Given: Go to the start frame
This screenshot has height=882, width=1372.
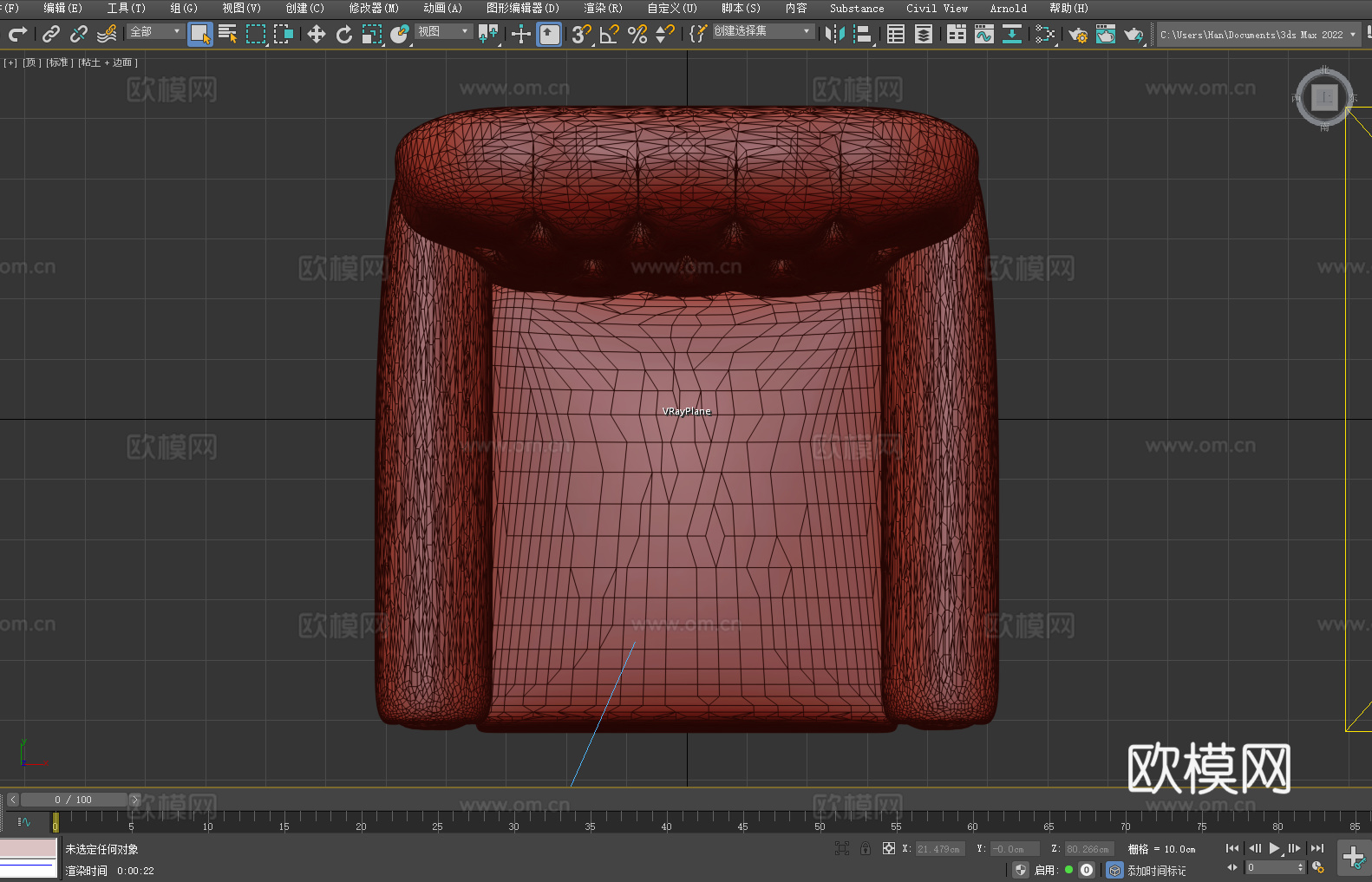Looking at the screenshot, I should [1232, 848].
